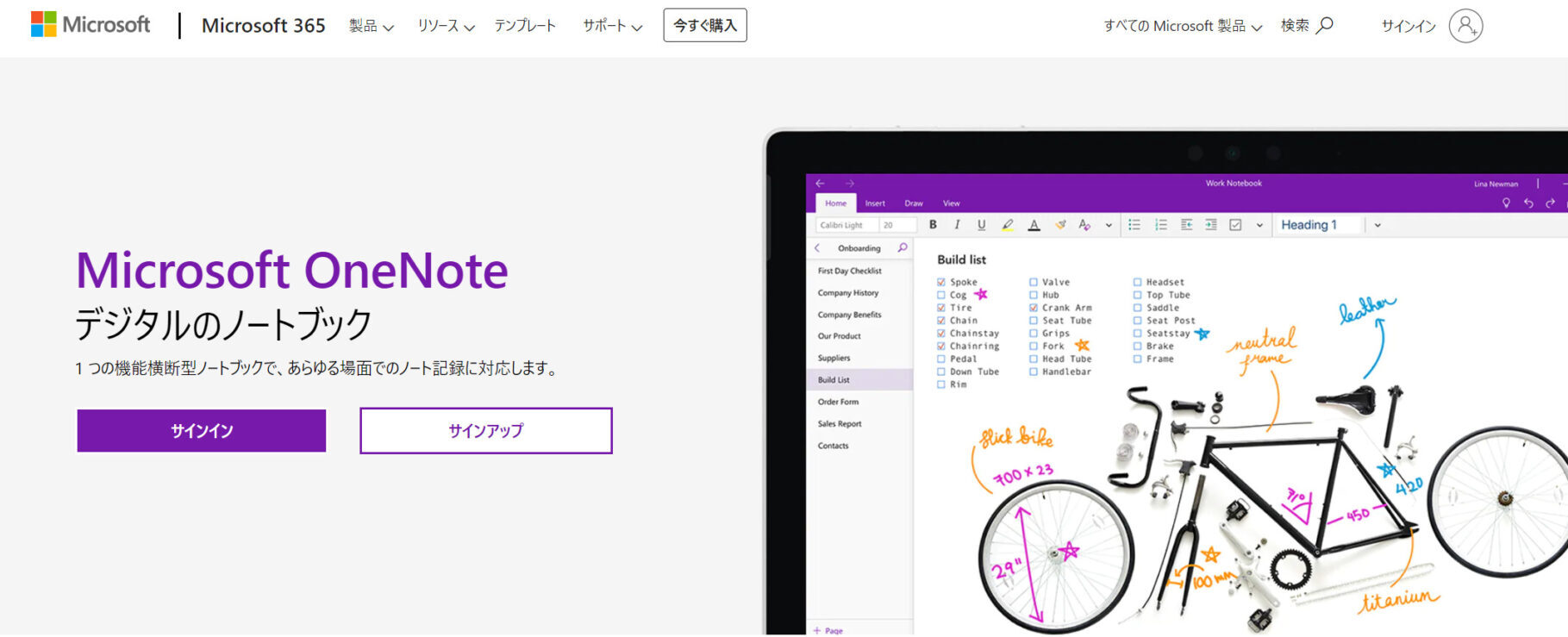1568x637 pixels.
Task: Click back arrow in OneNote title bar
Action: [x=820, y=183]
